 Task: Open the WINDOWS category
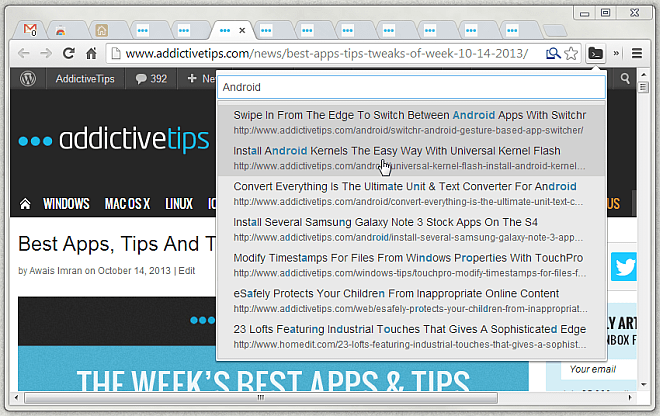(x=66, y=204)
